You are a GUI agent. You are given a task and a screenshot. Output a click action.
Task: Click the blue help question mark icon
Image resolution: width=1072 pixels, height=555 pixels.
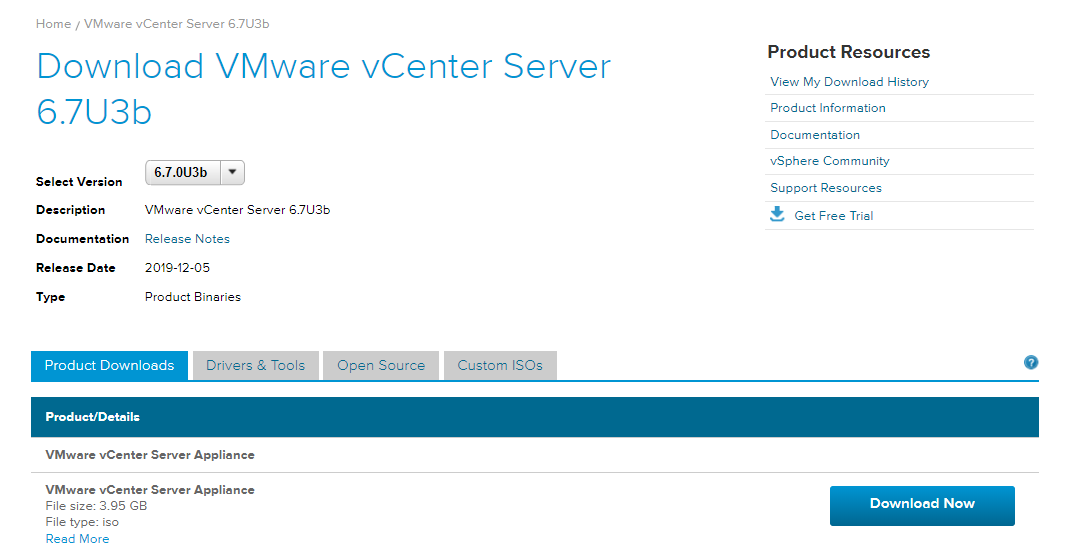[x=1030, y=363]
